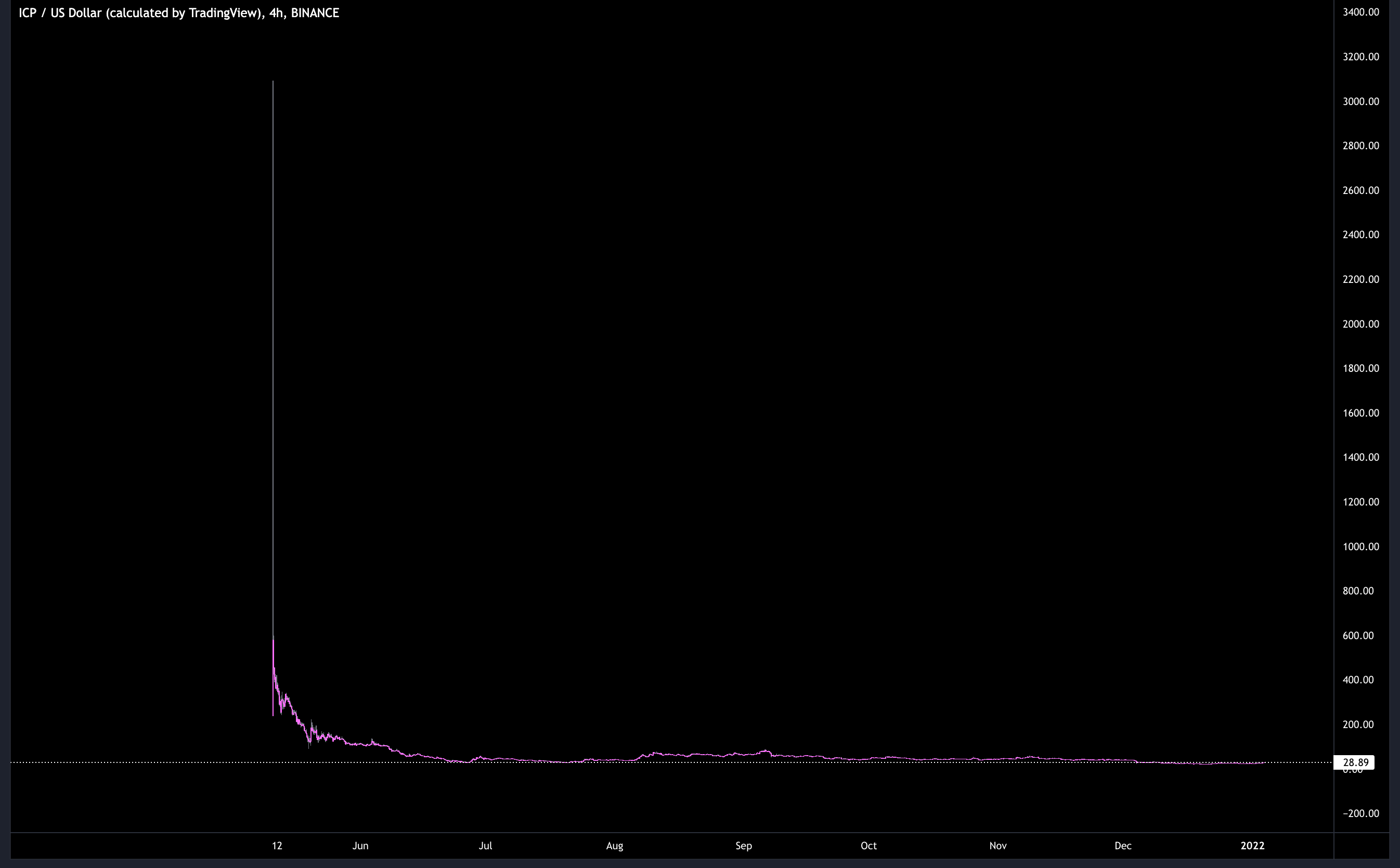
Task: Select the Jul marker on time axis
Action: click(x=485, y=846)
